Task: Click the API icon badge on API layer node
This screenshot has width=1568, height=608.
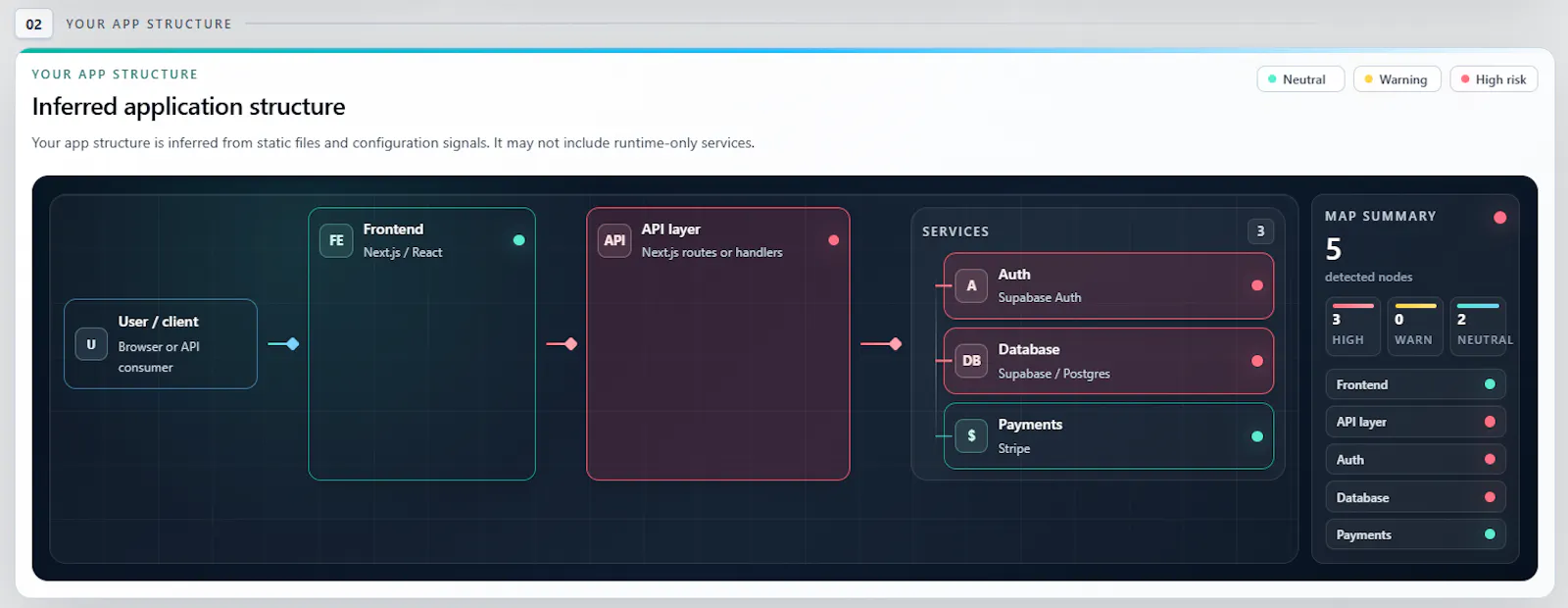Action: (x=614, y=240)
